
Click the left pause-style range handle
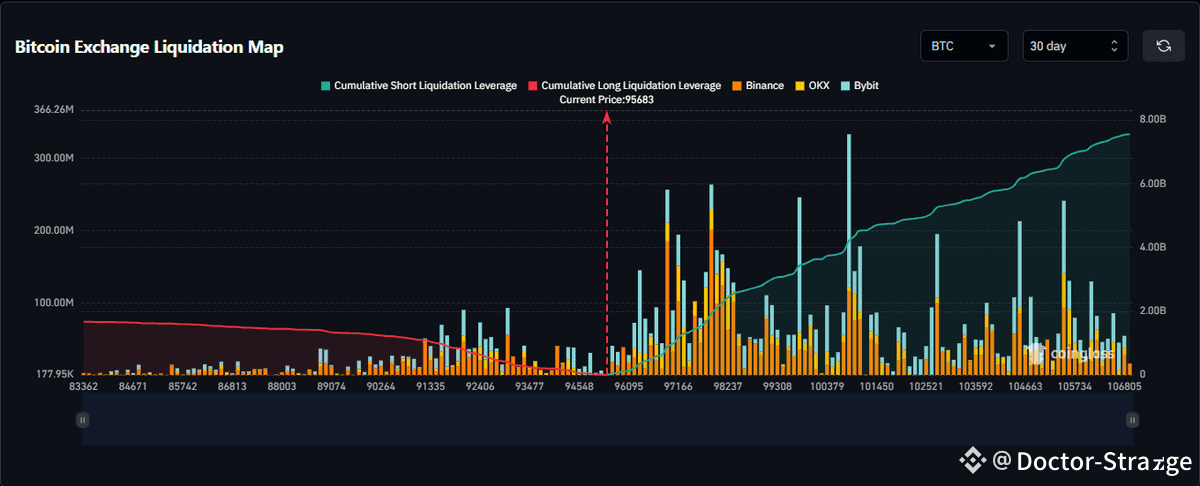point(83,420)
